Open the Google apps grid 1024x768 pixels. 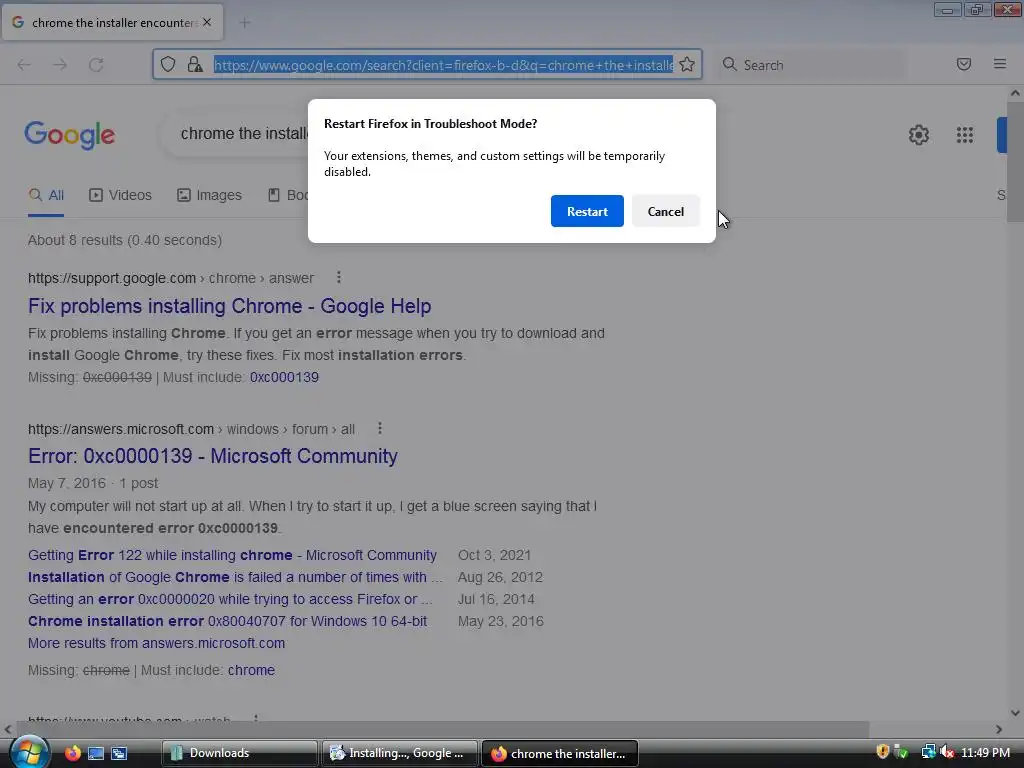[x=965, y=135]
